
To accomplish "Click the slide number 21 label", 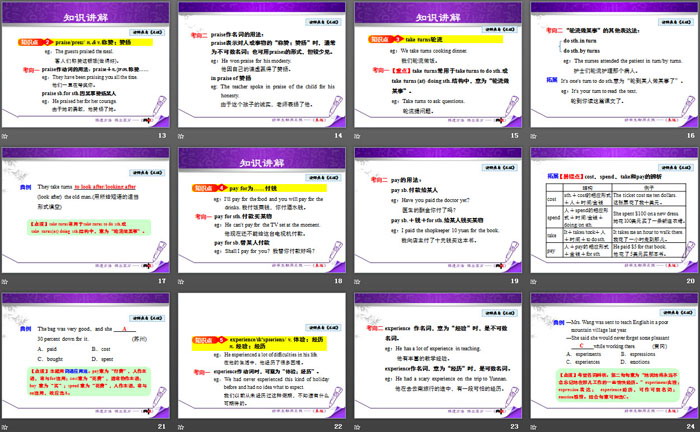I will 162,427.
